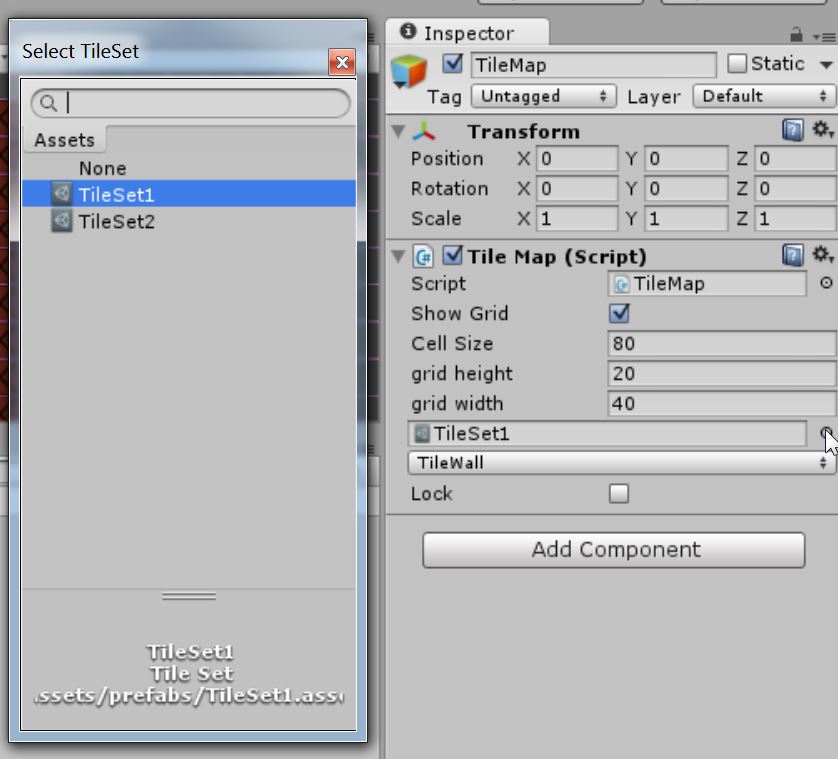The width and height of the screenshot is (838, 759).
Task: Click the Scale X field
Action: tap(577, 219)
